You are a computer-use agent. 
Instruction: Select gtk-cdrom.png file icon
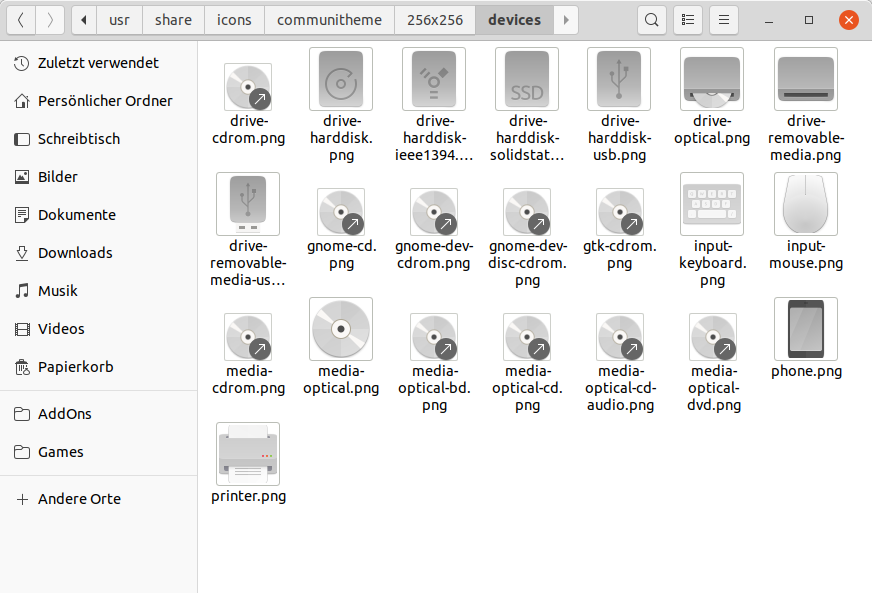(620, 212)
